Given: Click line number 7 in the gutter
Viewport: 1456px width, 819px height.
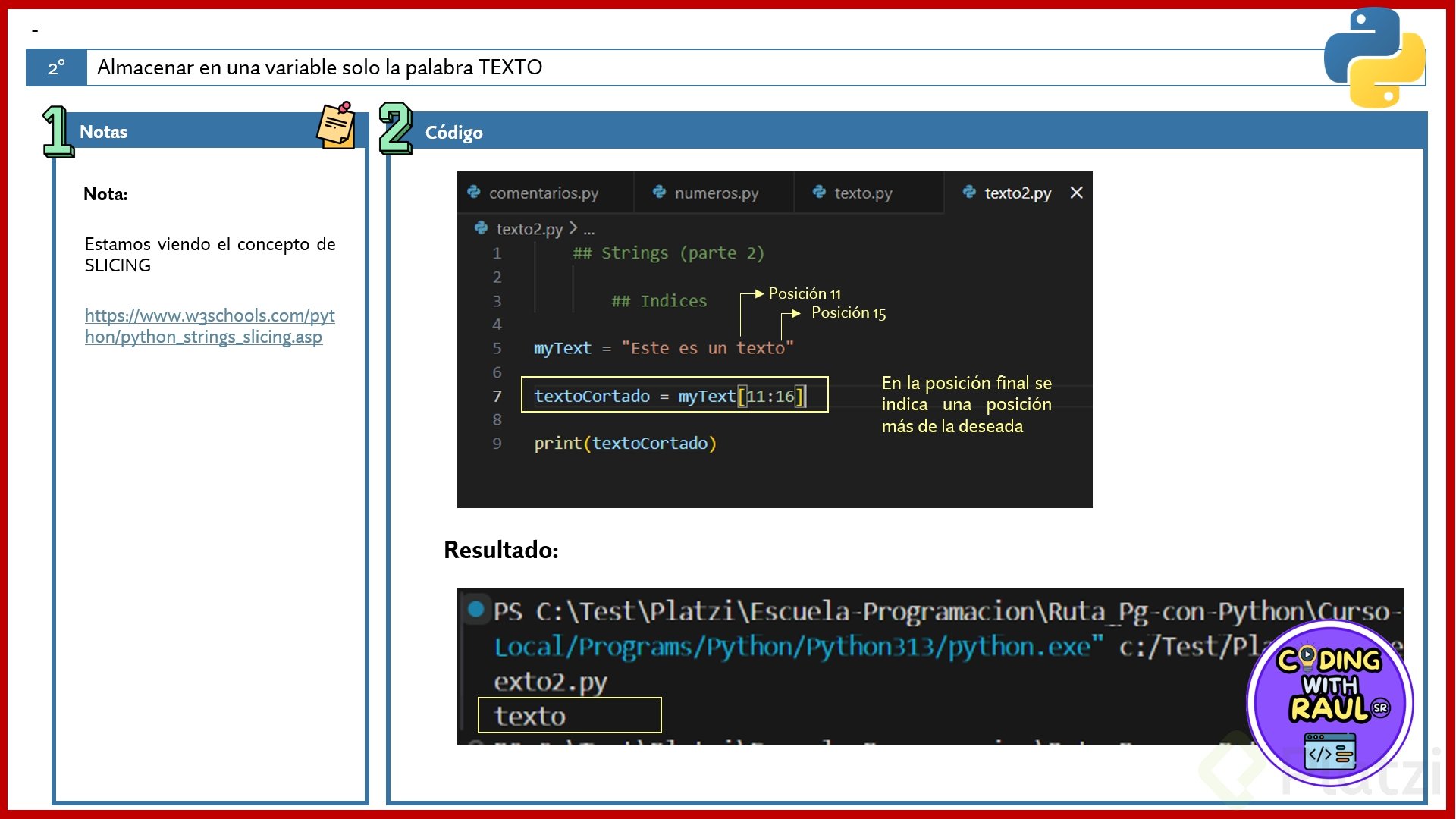Looking at the screenshot, I should (497, 396).
